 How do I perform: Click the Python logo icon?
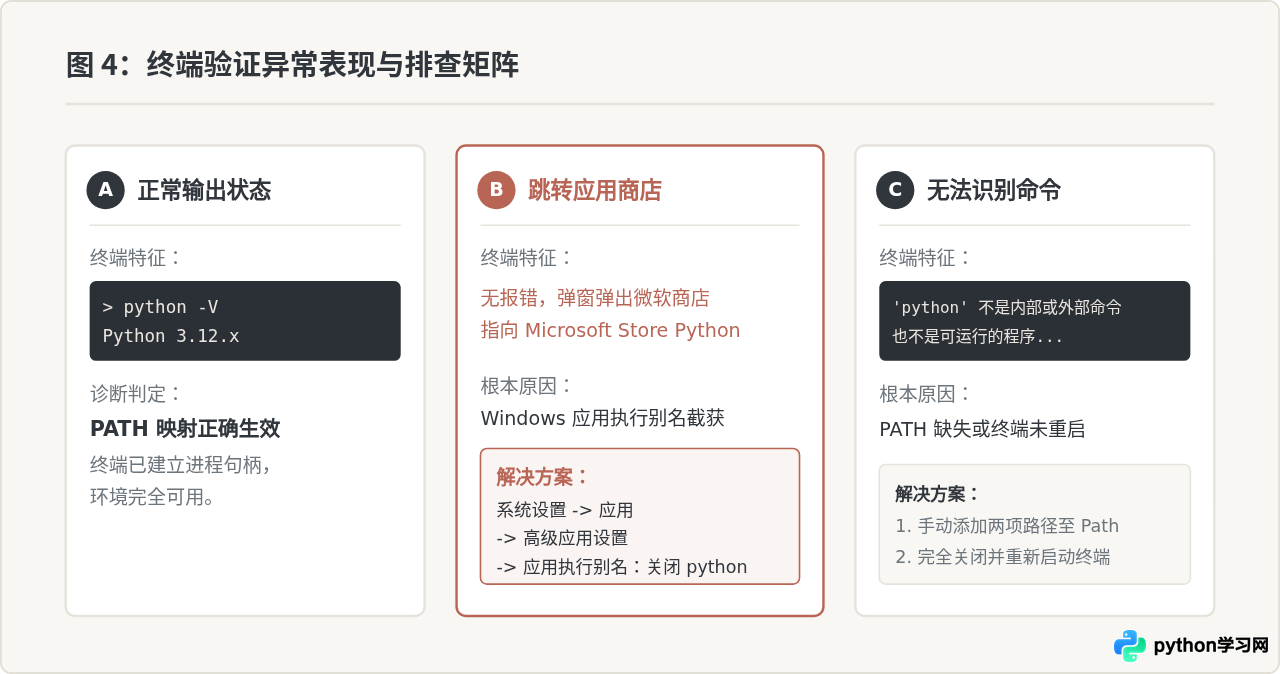click(x=1130, y=646)
